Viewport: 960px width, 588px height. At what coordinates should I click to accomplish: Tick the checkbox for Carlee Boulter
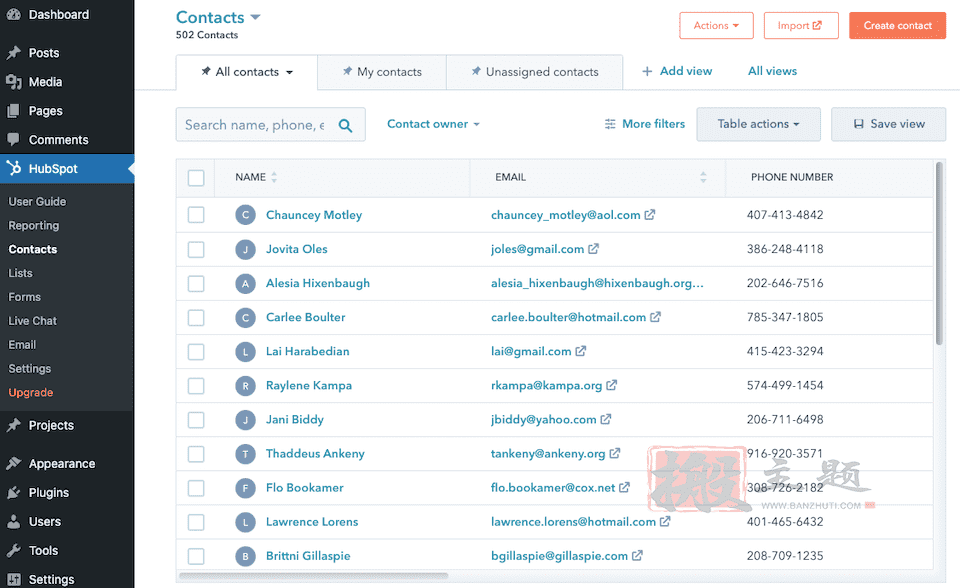[196, 317]
